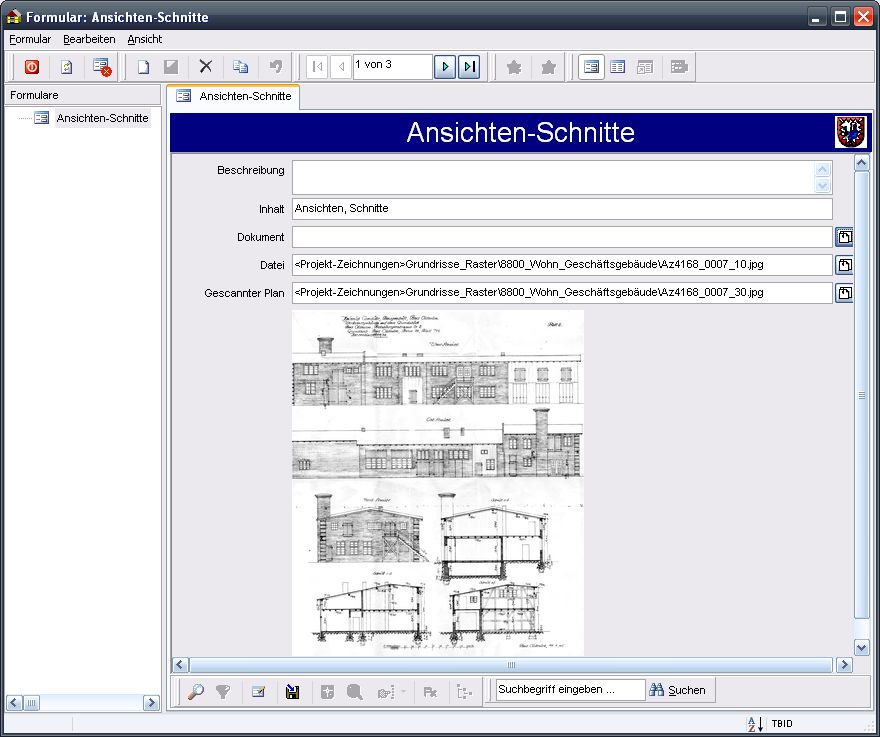
Task: Click the magnifier search icon in bottom toolbar
Action: 196,691
